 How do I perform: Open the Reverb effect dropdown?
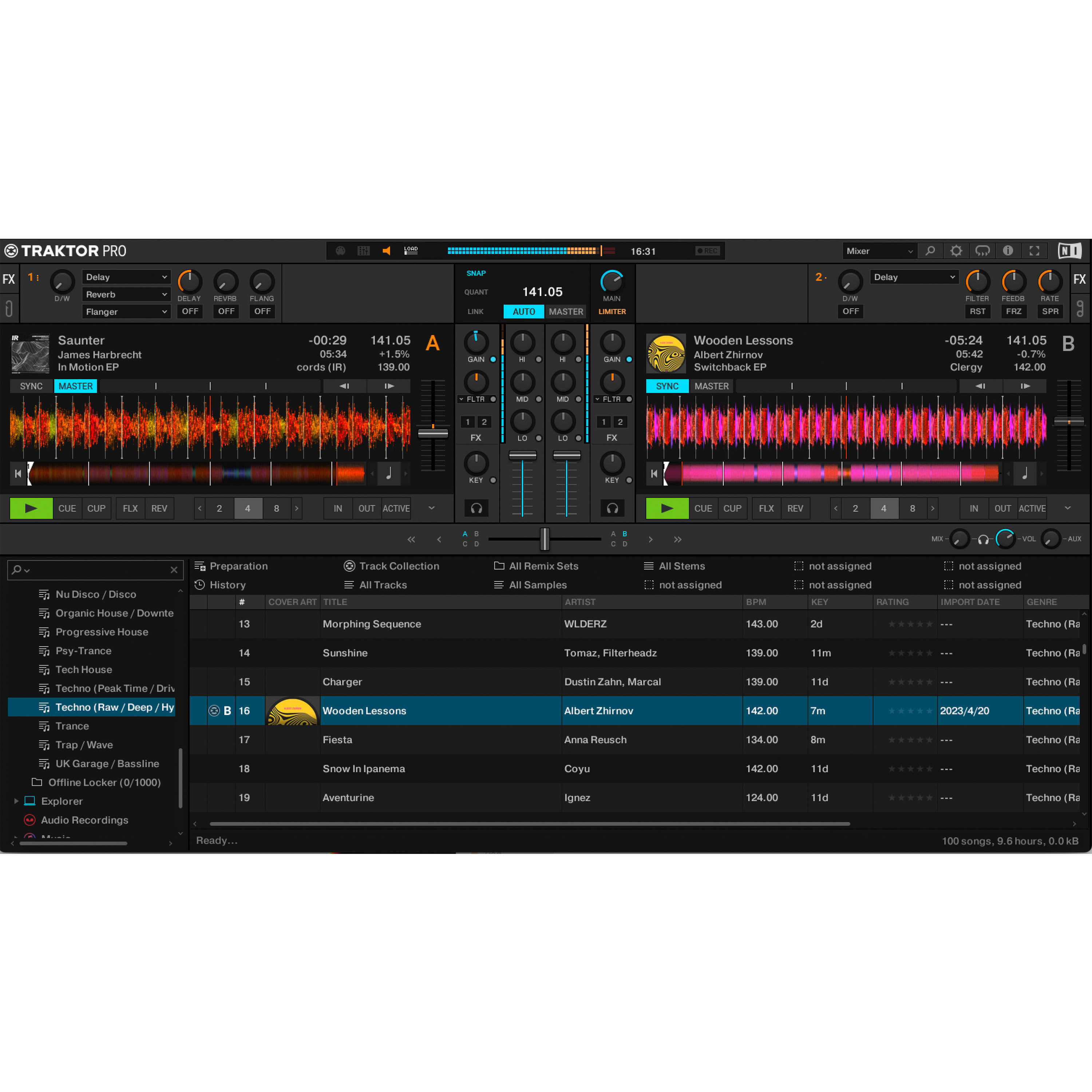(126, 294)
